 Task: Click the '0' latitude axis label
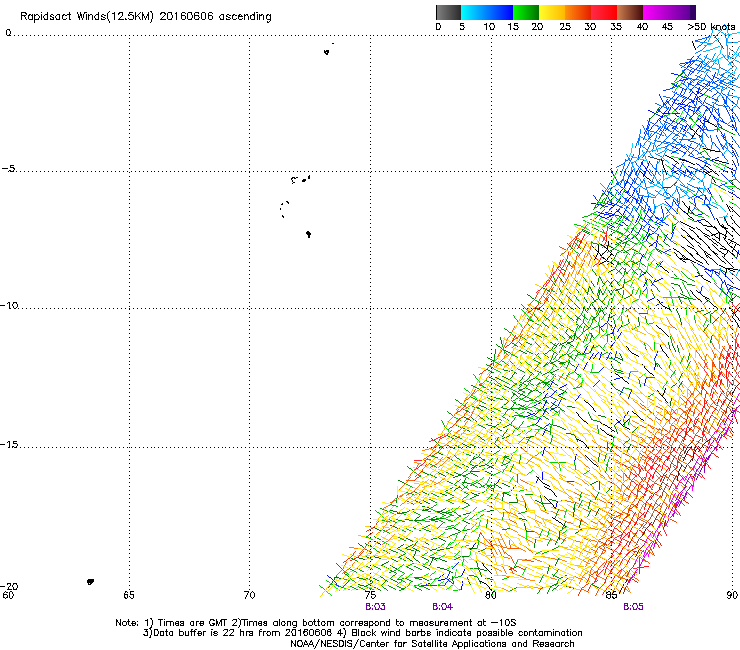pyautogui.click(x=8, y=33)
